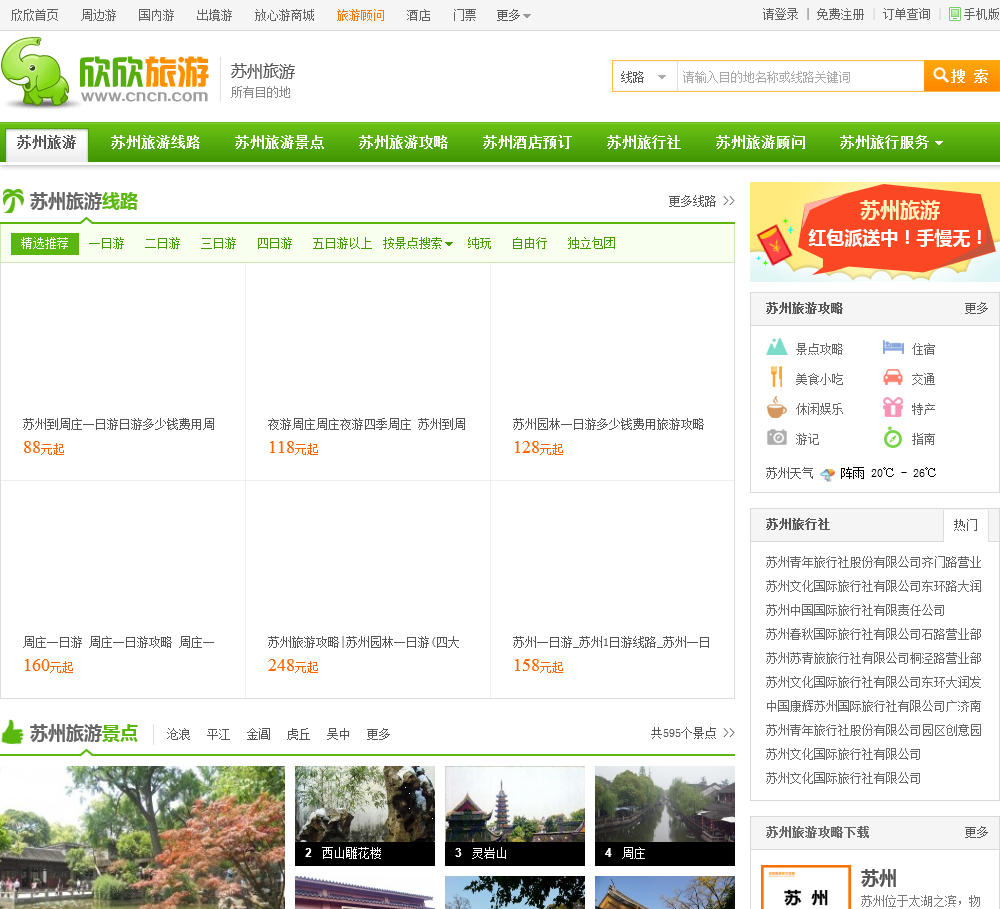The width and height of the screenshot is (1000, 909).
Task: Switch to the 一日游 tab
Action: coord(106,243)
